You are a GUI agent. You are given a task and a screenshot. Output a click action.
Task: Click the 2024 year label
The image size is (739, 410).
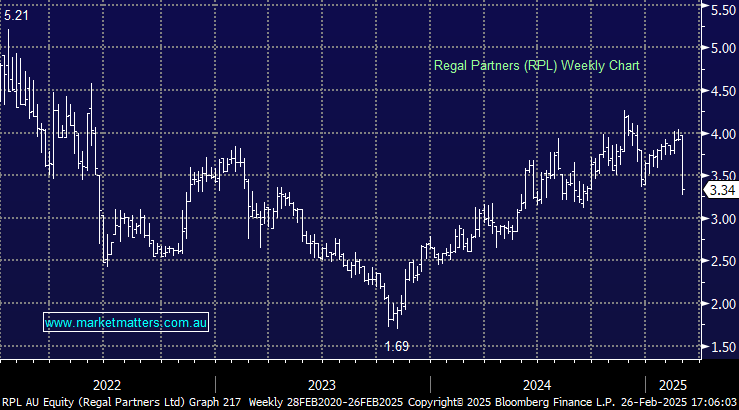click(x=536, y=385)
